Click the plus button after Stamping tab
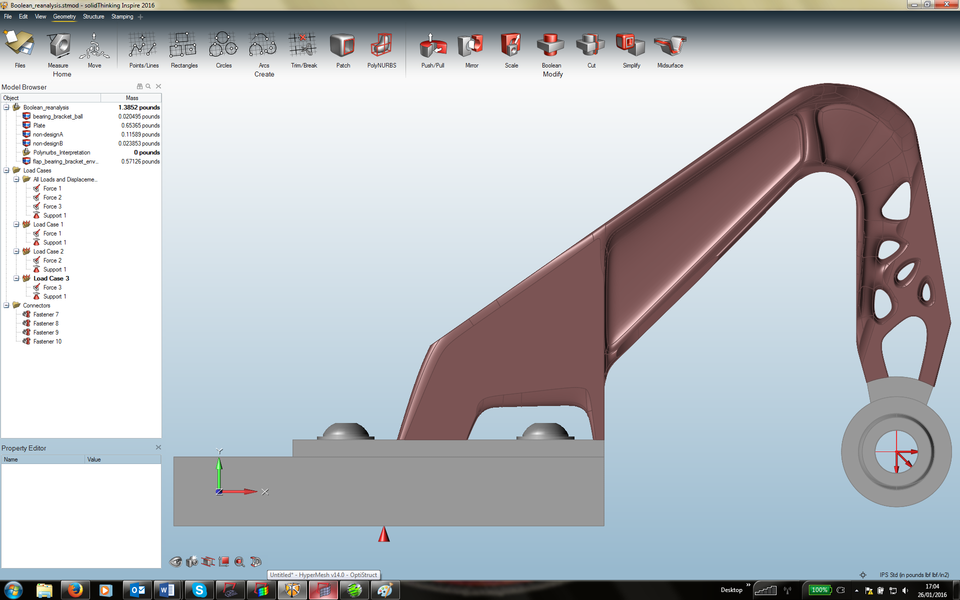The width and height of the screenshot is (960, 600). click(x=141, y=17)
